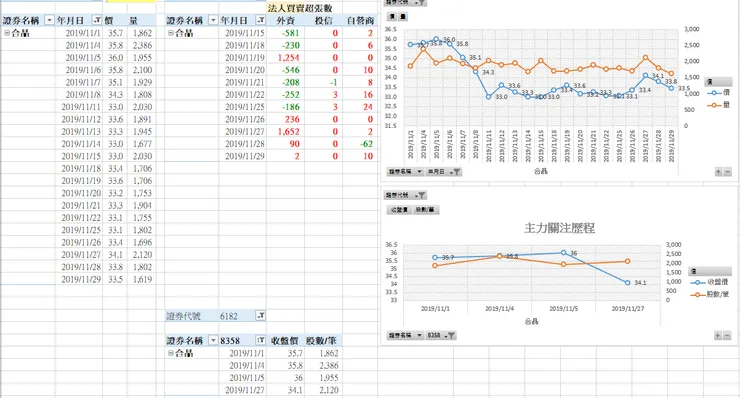Expand entire field plus button on bottom chart
The width and height of the screenshot is (740, 398).
[x=717, y=336]
